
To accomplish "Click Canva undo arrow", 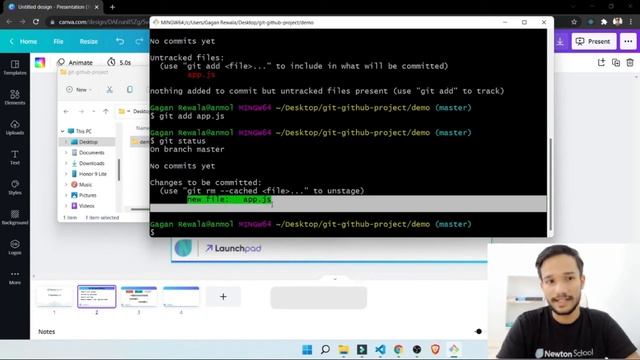I will 120,41.
